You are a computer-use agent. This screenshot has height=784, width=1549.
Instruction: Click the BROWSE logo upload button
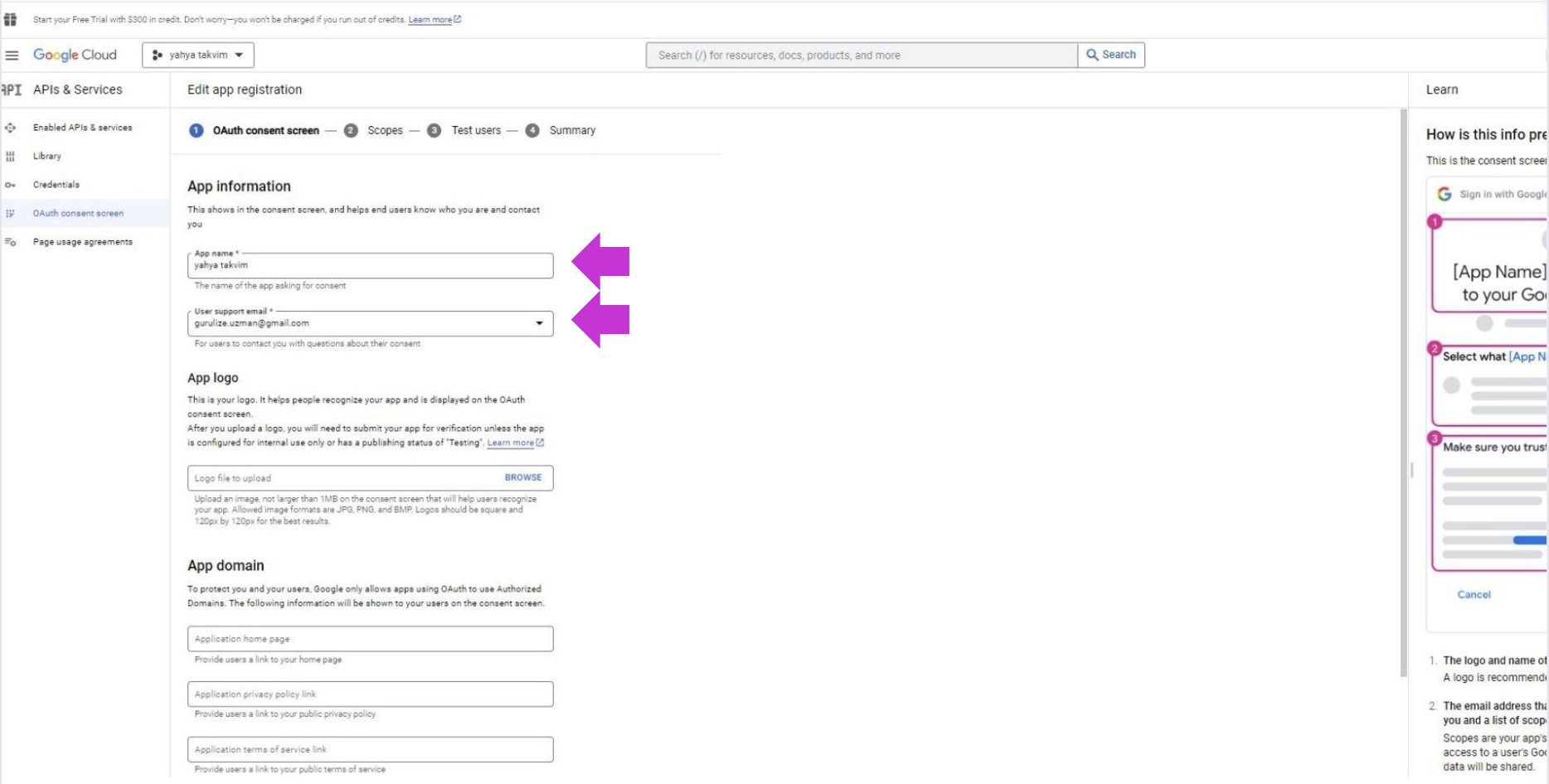(x=523, y=477)
